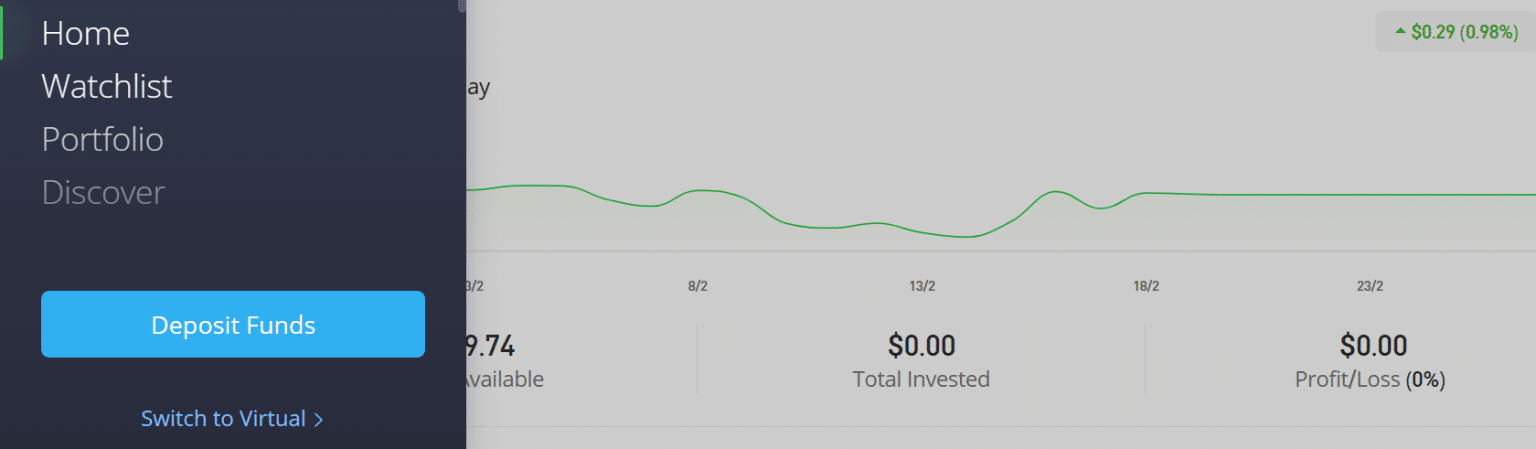Click the Switch to Virtual link
The width and height of the screenshot is (1536, 449).
tap(223, 419)
